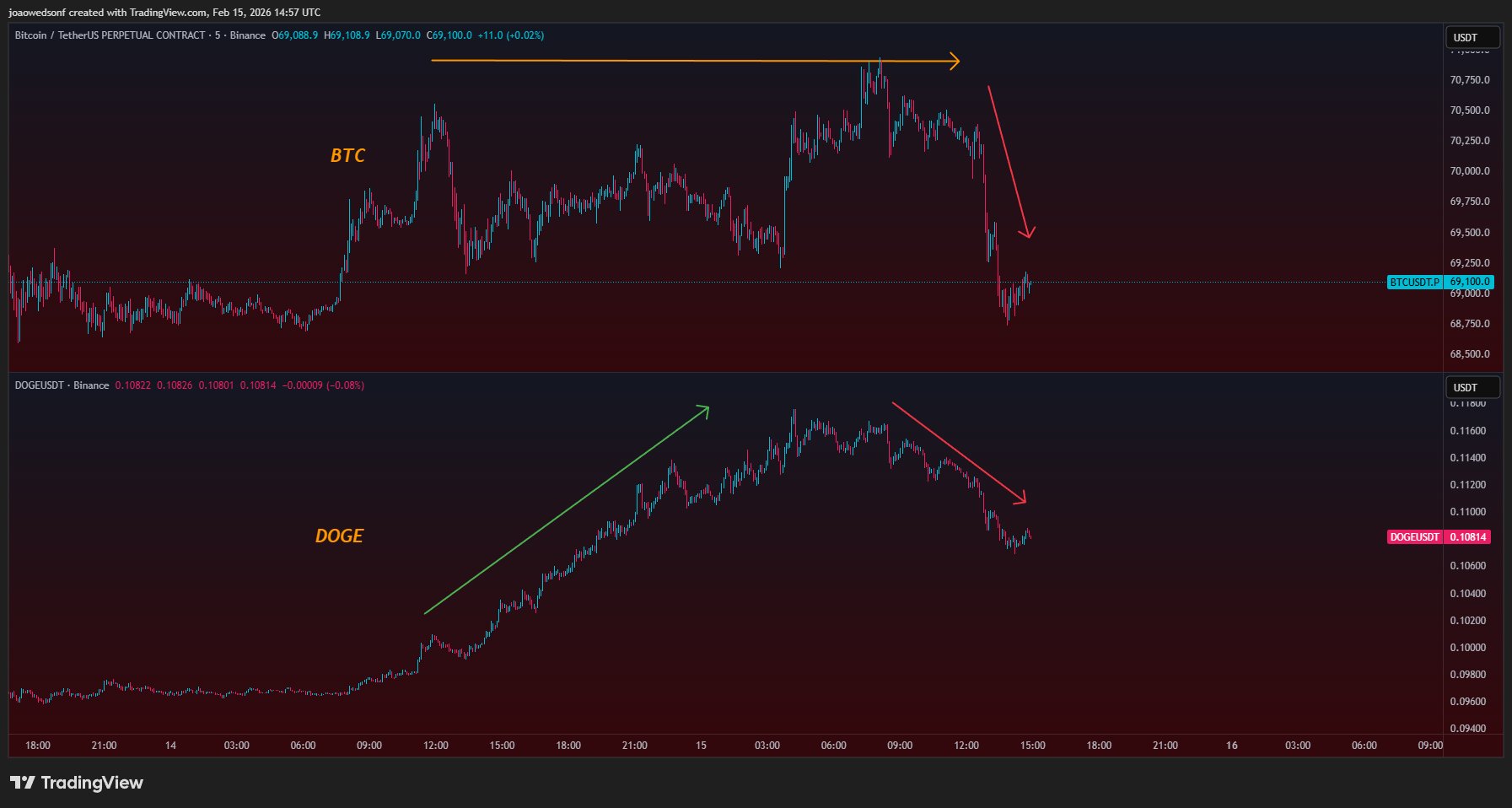This screenshot has height=808, width=1512.
Task: Open the USDT currency selector on DOGE pane
Action: click(1472, 387)
